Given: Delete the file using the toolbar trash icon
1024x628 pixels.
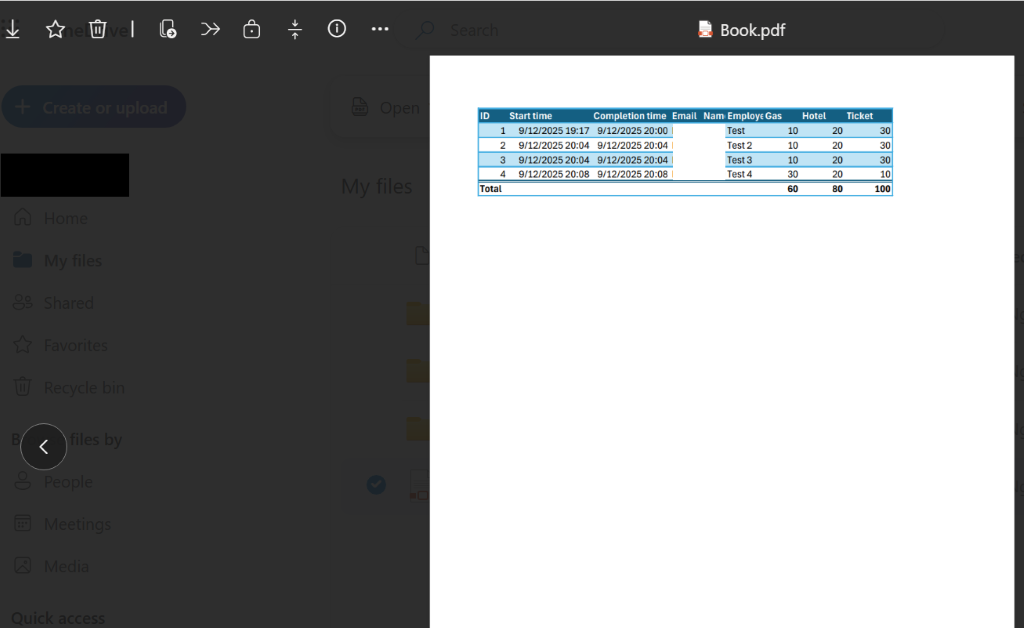Looking at the screenshot, I should tap(97, 29).
